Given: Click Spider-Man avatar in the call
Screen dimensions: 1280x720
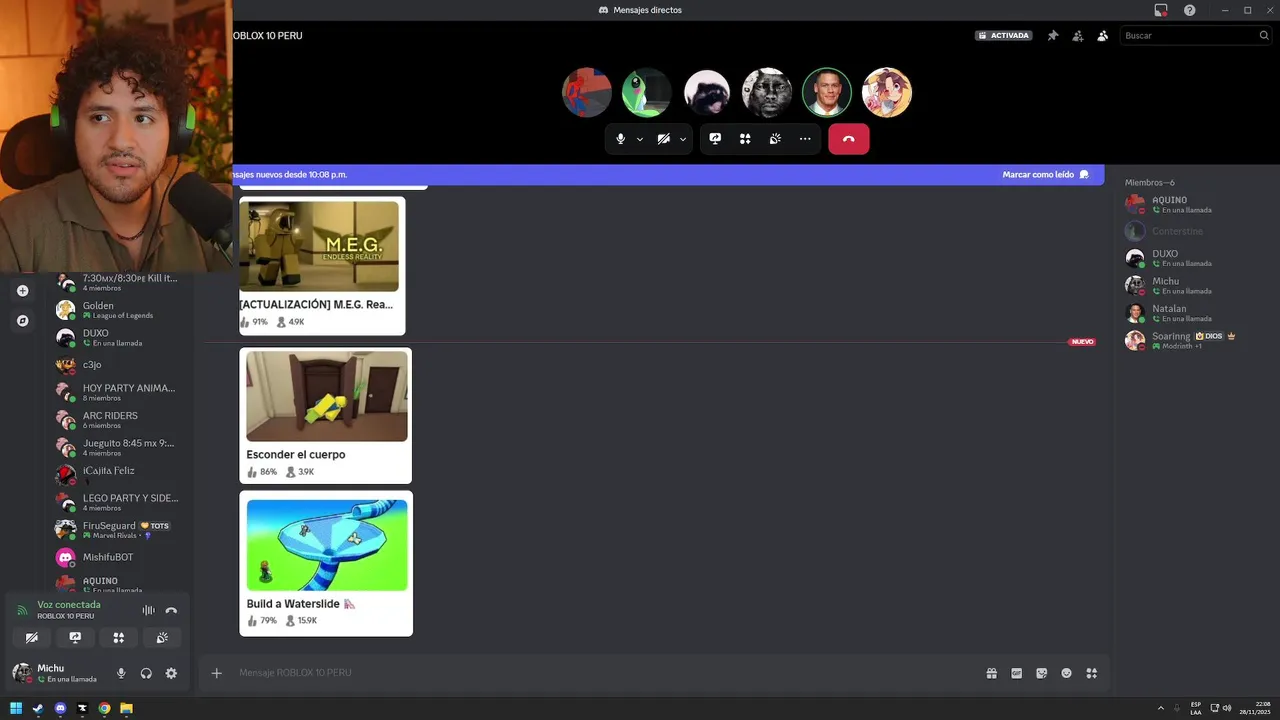Looking at the screenshot, I should pyautogui.click(x=587, y=93).
